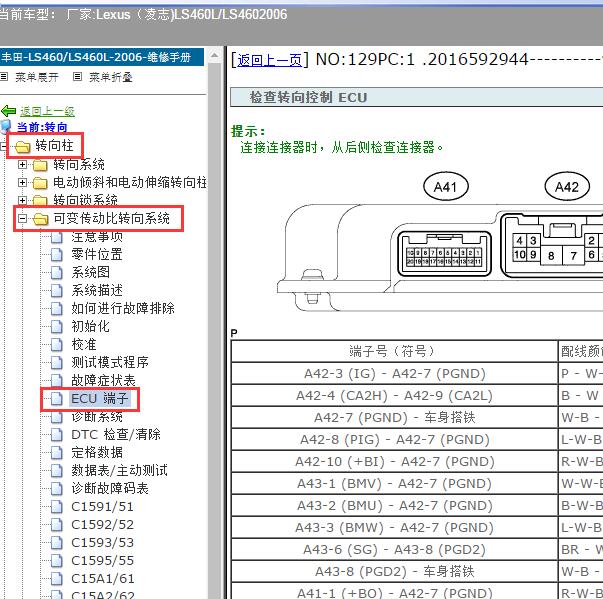Click the A43-1 (BMV) - A42-7 (PGND) cell
603x599 pixels.
point(395,483)
